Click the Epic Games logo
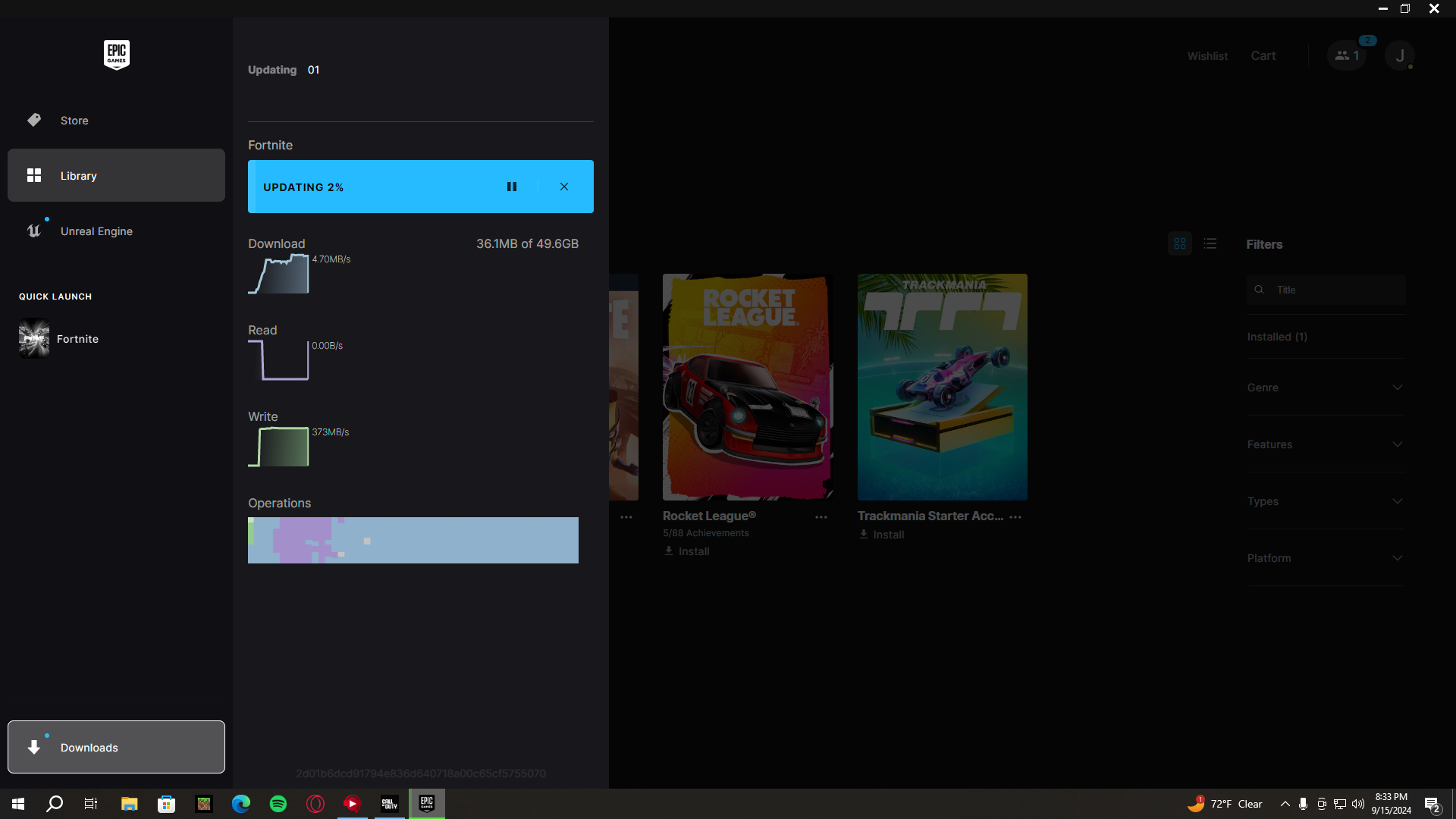Viewport: 1456px width, 819px height. point(116,55)
